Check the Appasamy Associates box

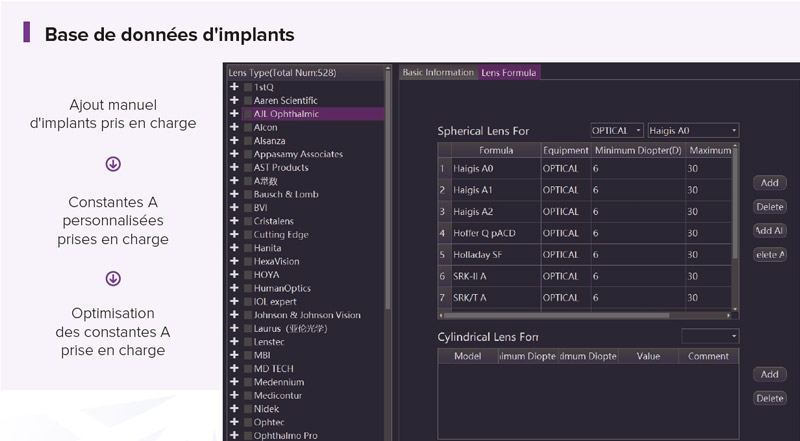tap(248, 154)
